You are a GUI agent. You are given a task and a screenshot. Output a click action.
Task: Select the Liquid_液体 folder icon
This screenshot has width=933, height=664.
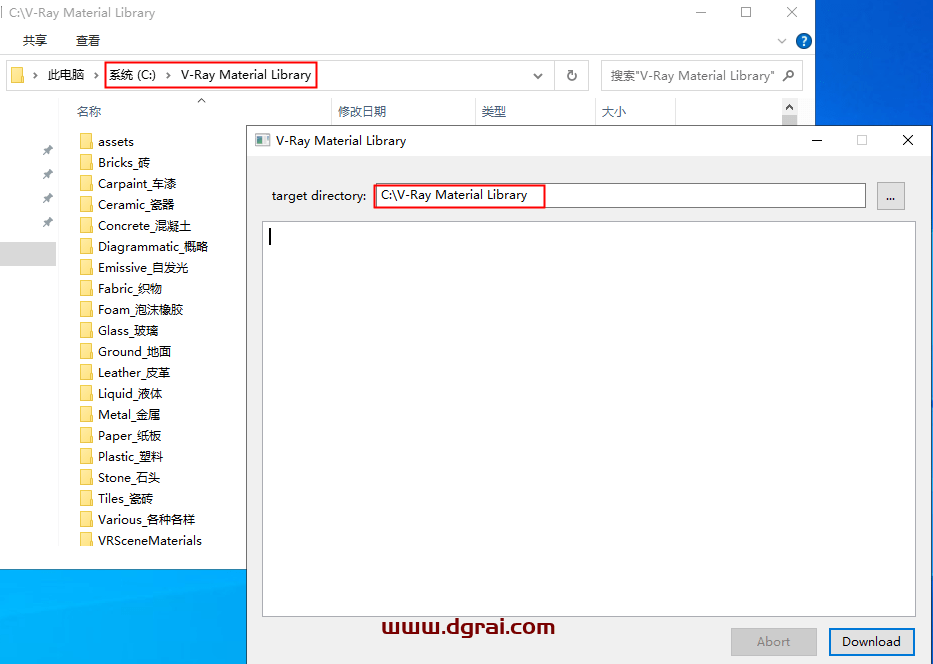click(x=86, y=393)
